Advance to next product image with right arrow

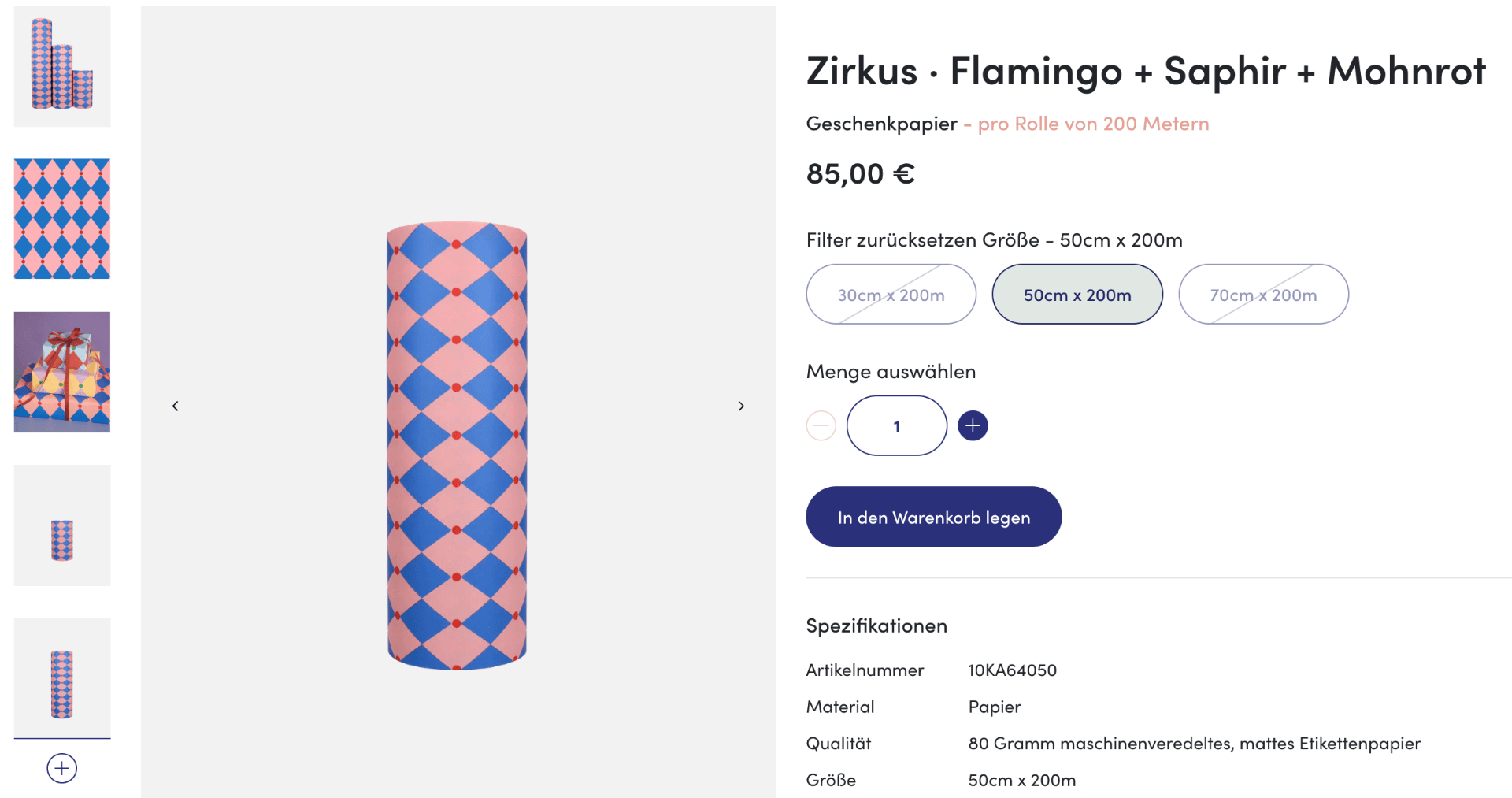741,406
